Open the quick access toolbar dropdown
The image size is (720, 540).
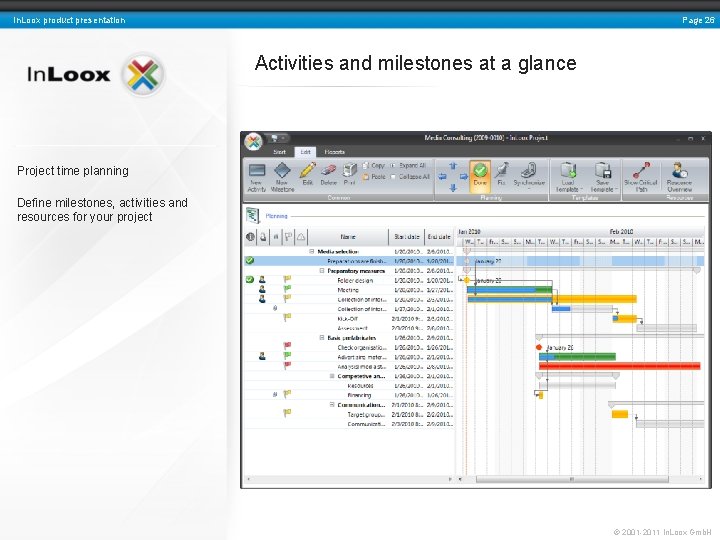pos(283,138)
